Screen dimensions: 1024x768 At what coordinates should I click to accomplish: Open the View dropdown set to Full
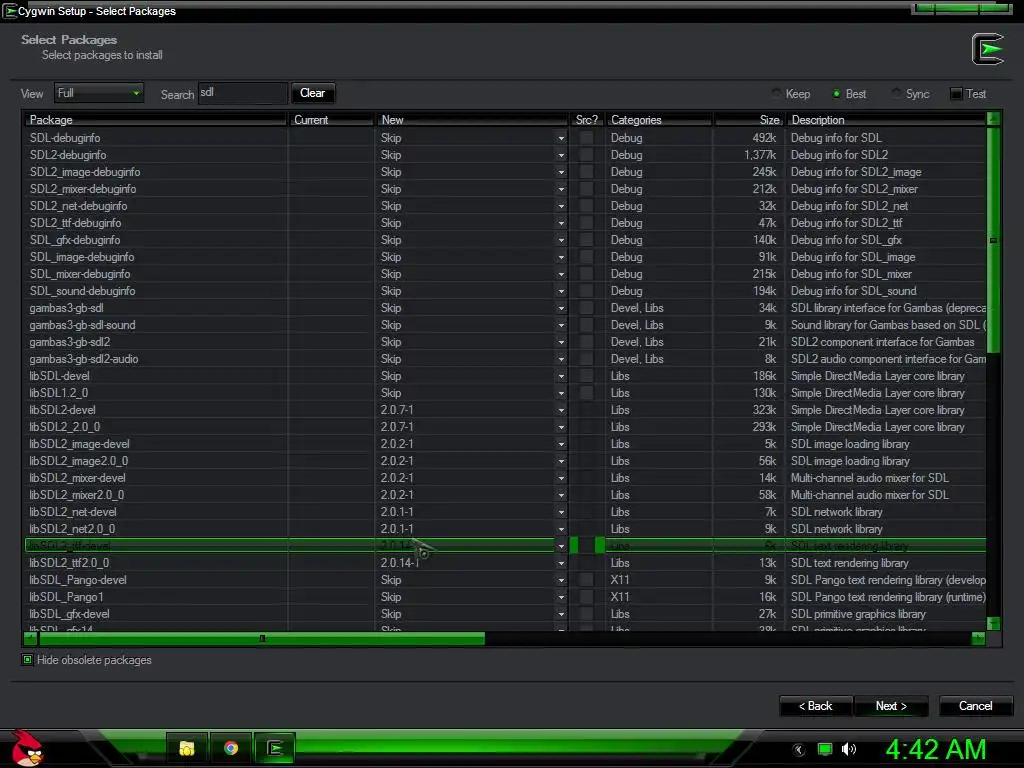(99, 93)
